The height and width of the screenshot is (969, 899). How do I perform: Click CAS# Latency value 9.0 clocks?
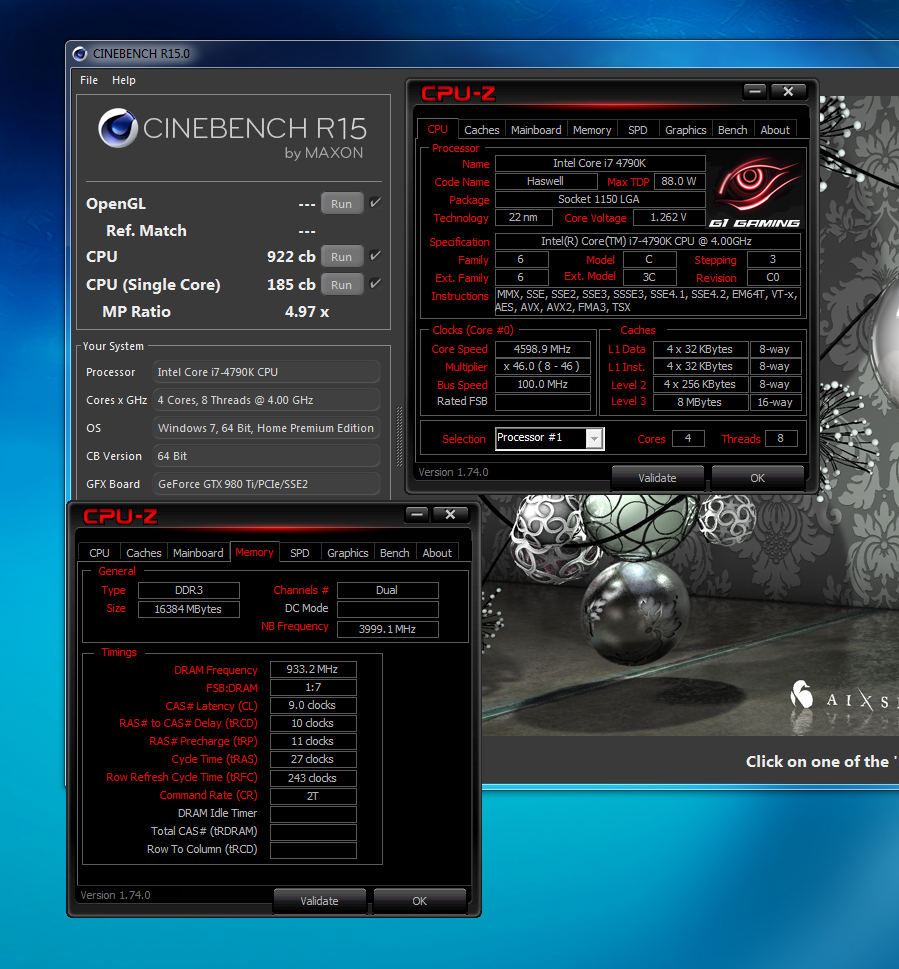pyautogui.click(x=313, y=705)
